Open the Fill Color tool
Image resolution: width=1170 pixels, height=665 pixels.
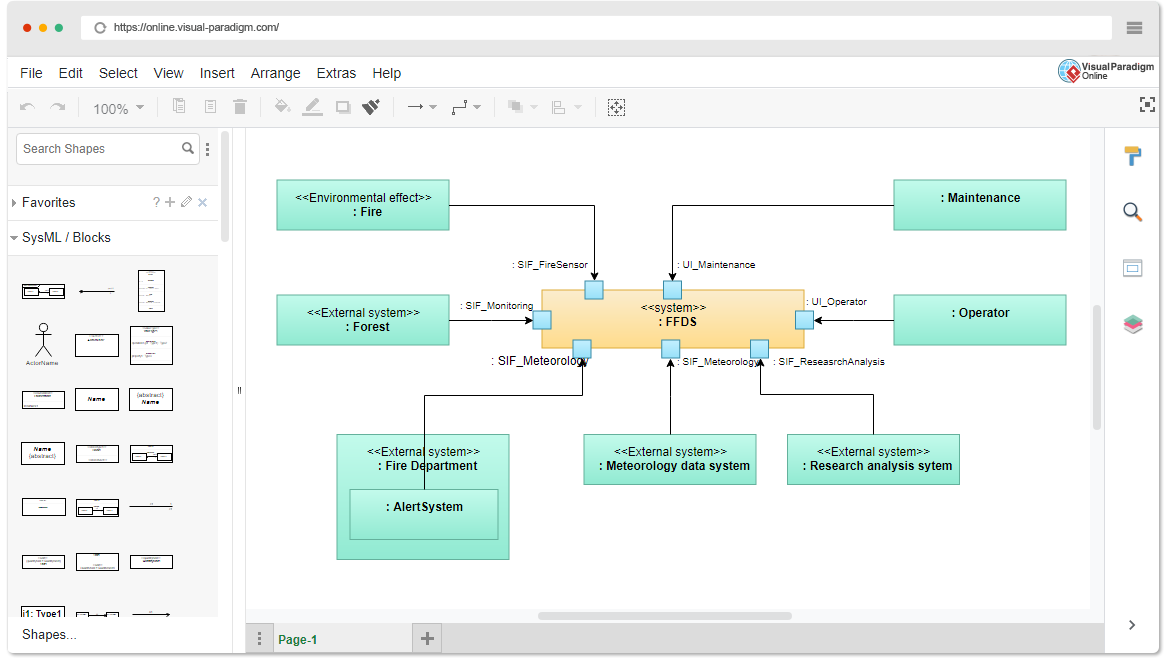[x=281, y=107]
